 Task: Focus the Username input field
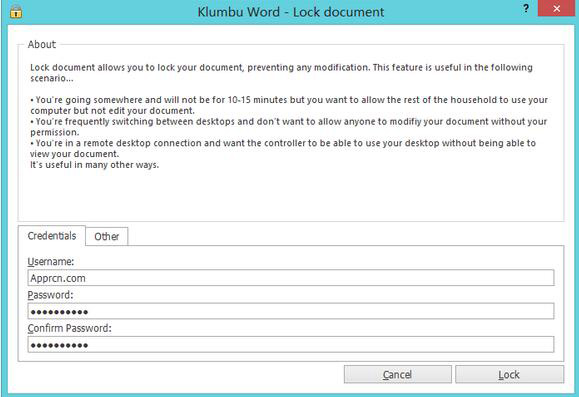coord(291,278)
